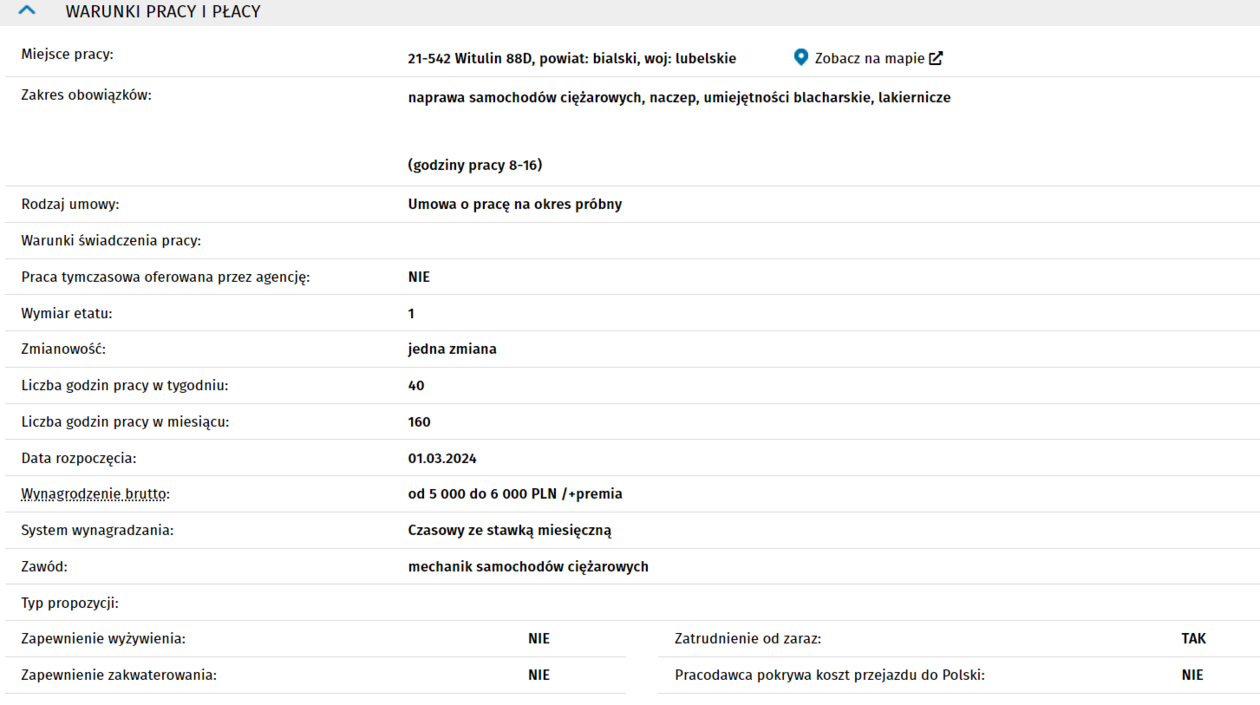Viewport: 1260px width, 705px height.
Task: Click the "NIE" value for "Zapewnienie zakwaterowania"
Action: [x=539, y=675]
